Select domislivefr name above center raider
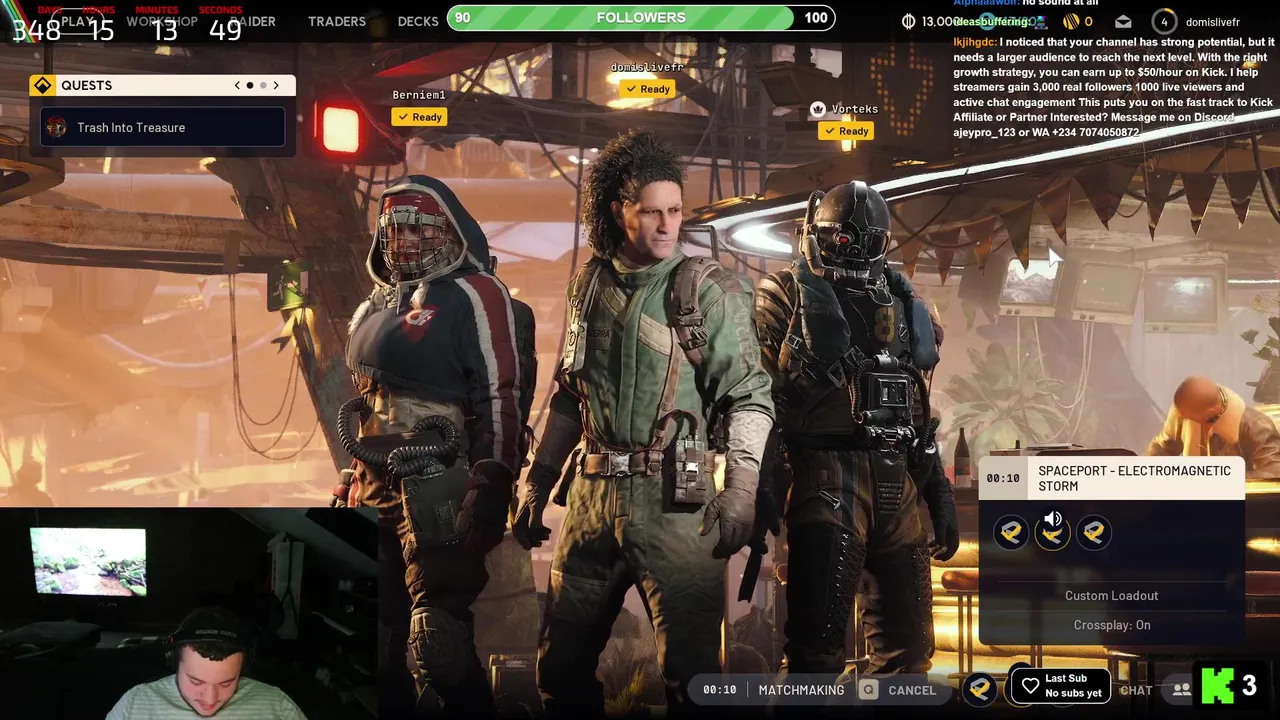 [x=647, y=67]
